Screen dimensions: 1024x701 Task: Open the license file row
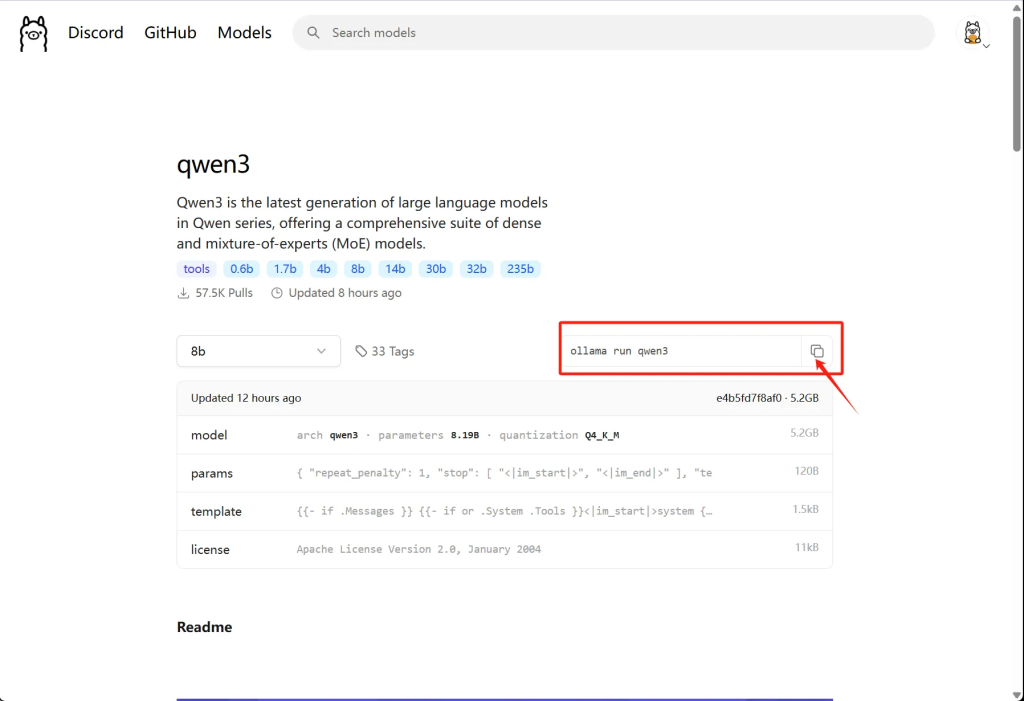[504, 549]
